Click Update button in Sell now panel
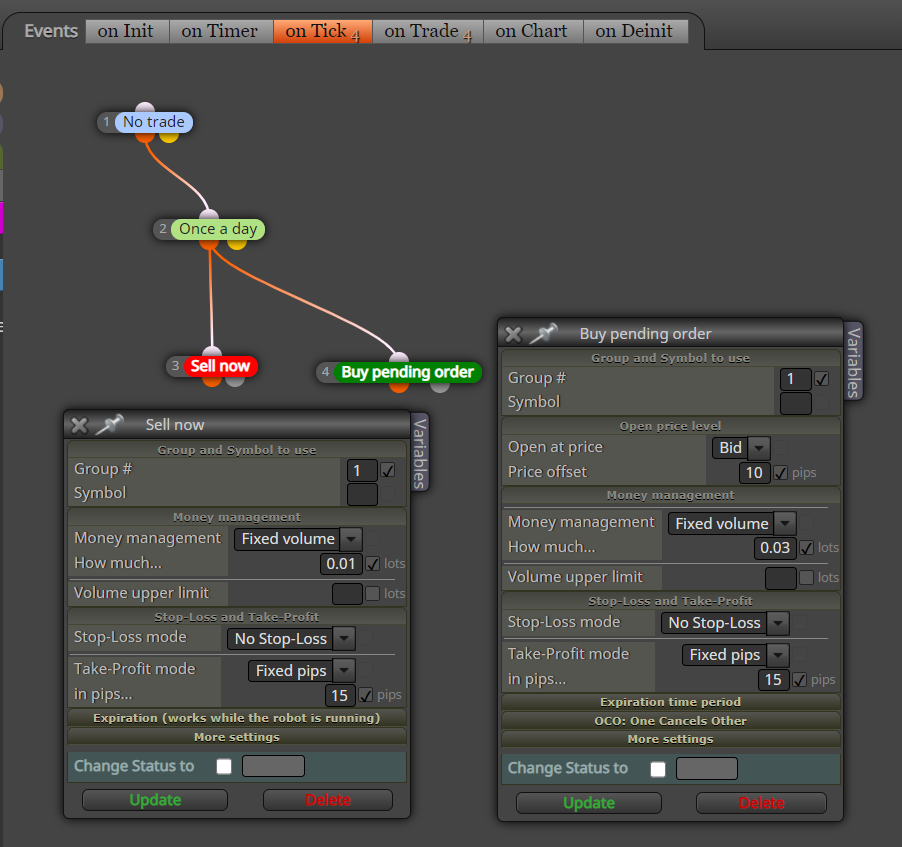Image resolution: width=902 pixels, height=847 pixels. point(155,800)
